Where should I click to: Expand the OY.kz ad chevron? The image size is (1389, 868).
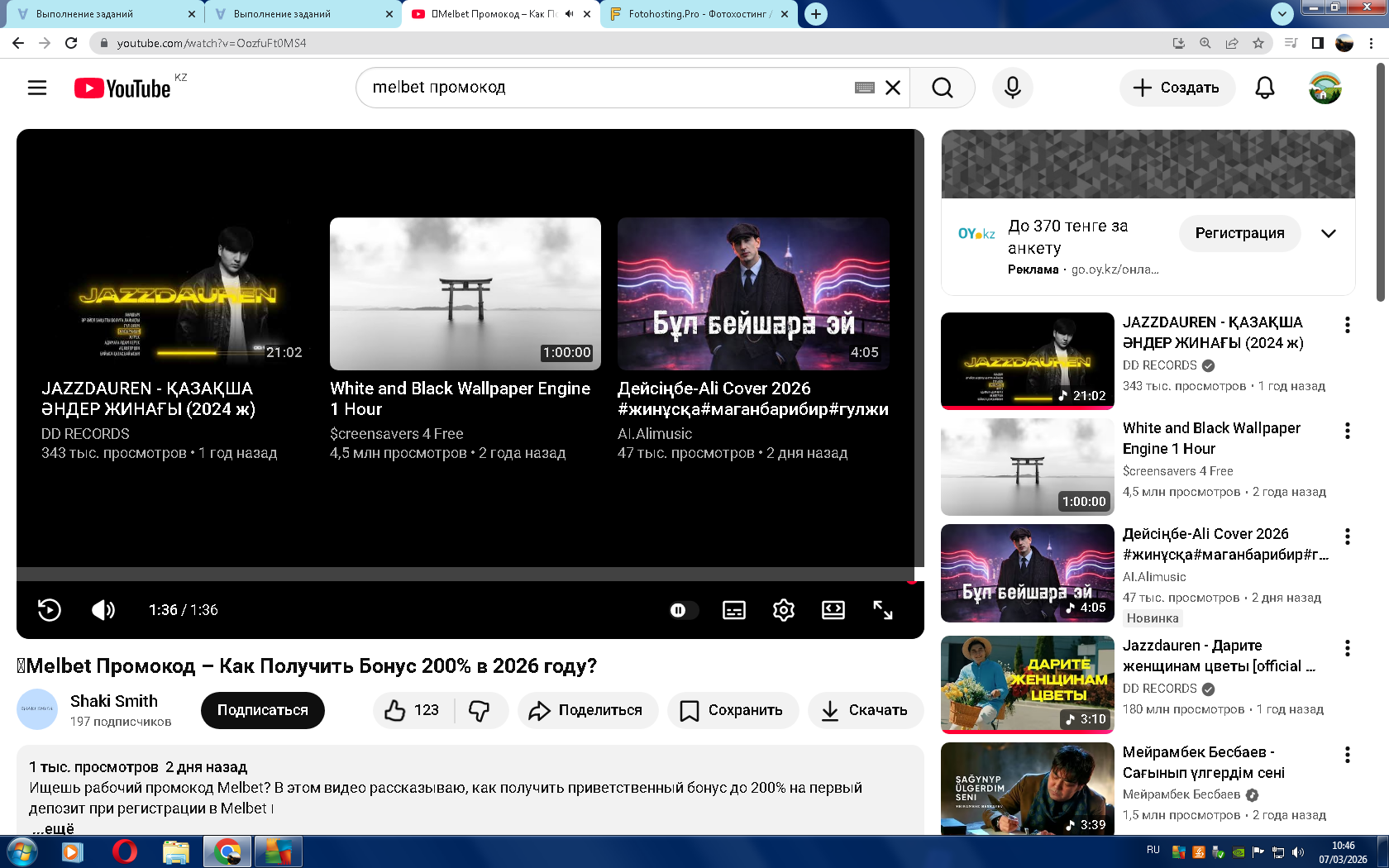1328,234
